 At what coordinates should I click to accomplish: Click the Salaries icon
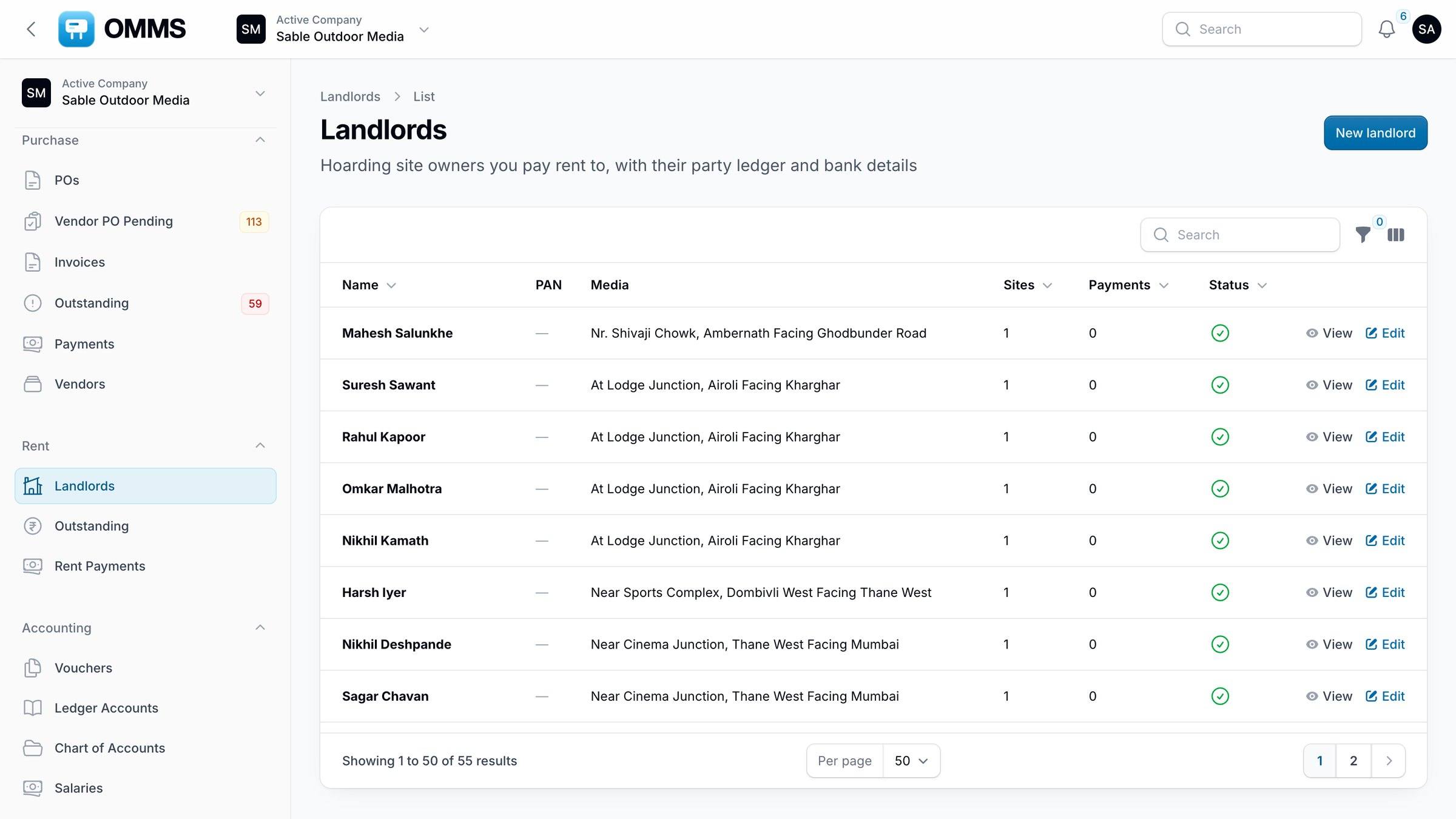click(33, 788)
